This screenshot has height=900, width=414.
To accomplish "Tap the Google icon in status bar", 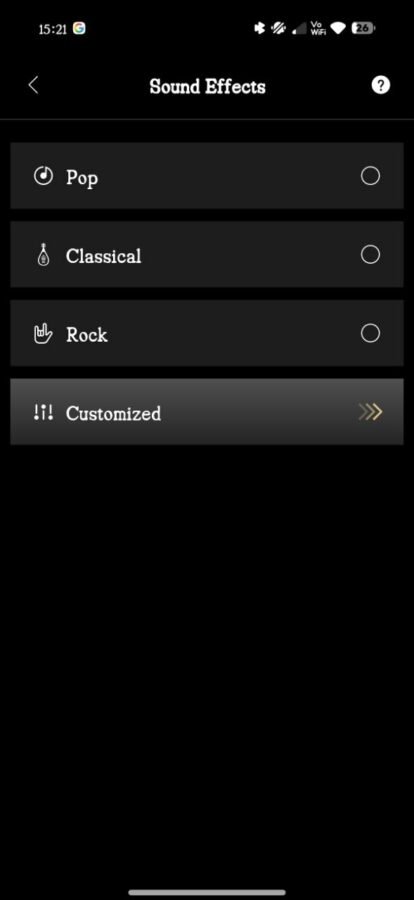I will [x=79, y=29].
